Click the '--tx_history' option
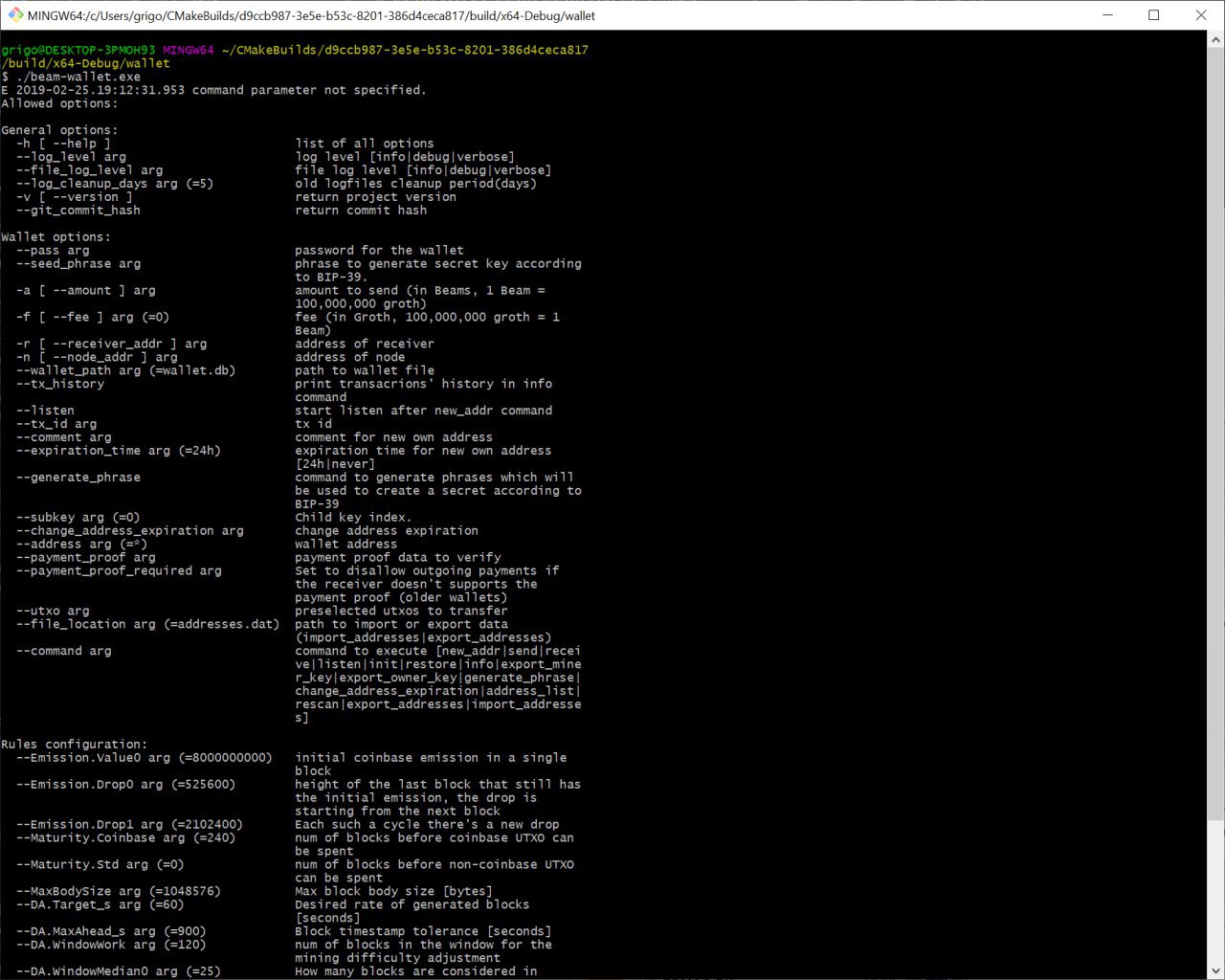The height and width of the screenshot is (980, 1225). click(x=59, y=385)
